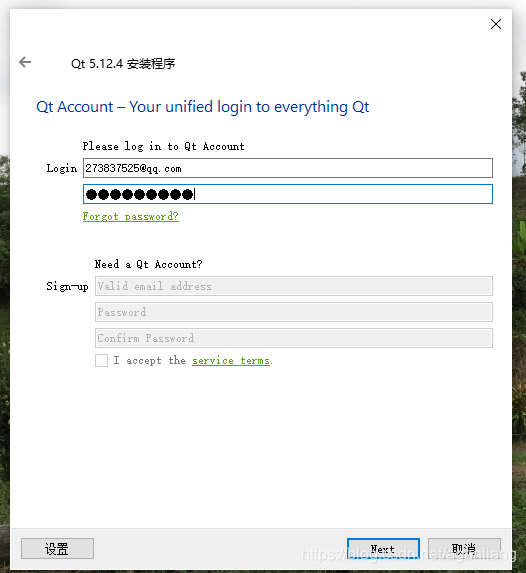Cancel installation with the 取消 button

click(x=464, y=549)
